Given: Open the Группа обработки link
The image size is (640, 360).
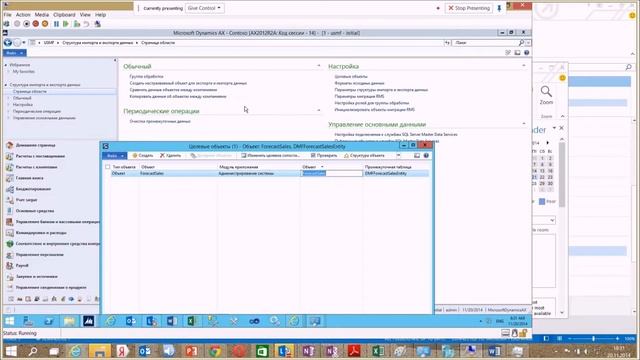Looking at the screenshot, I should [x=147, y=76].
